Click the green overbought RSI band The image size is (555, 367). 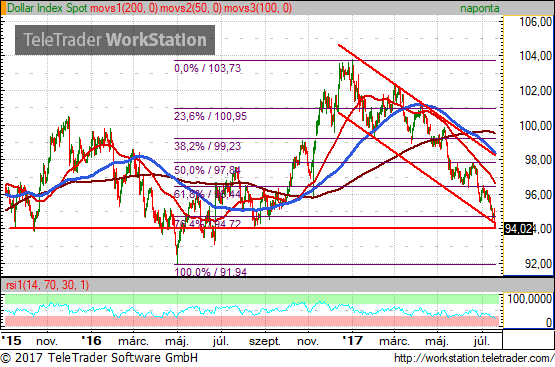[252, 299]
